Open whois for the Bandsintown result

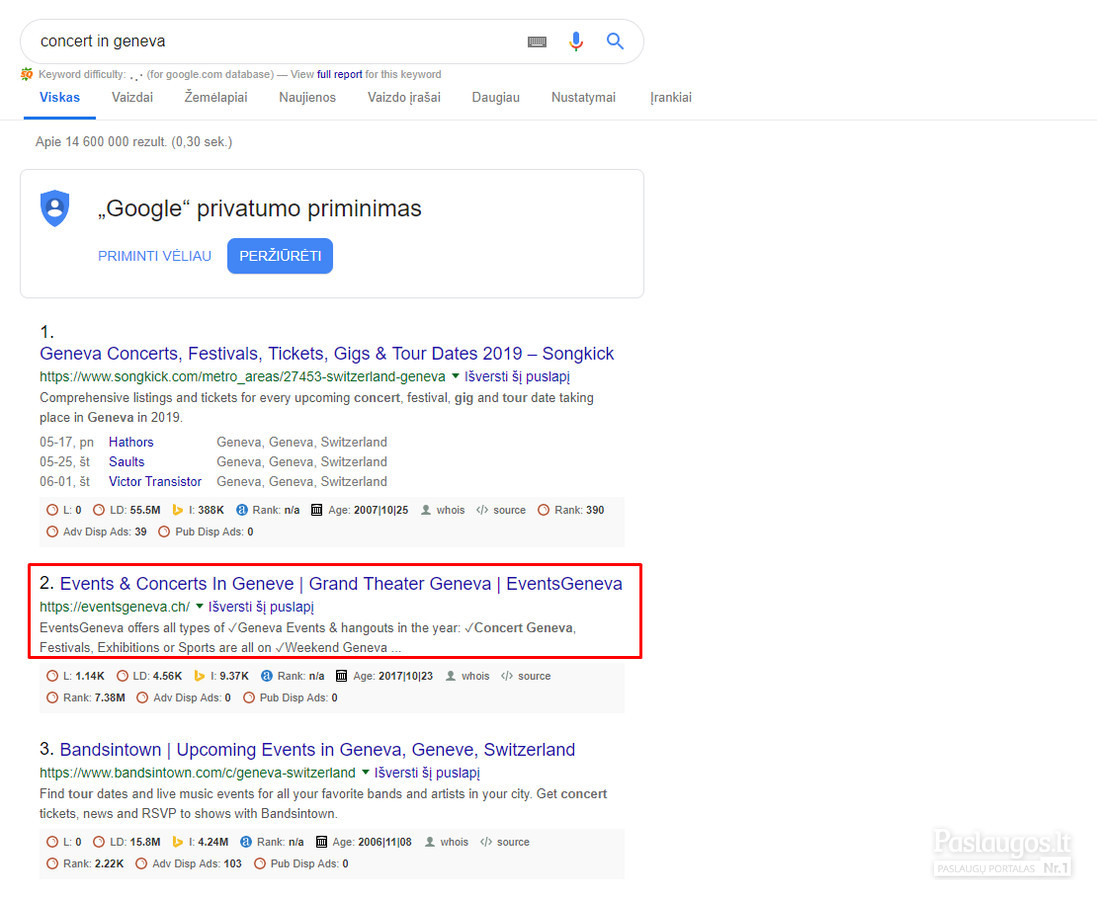(x=446, y=842)
